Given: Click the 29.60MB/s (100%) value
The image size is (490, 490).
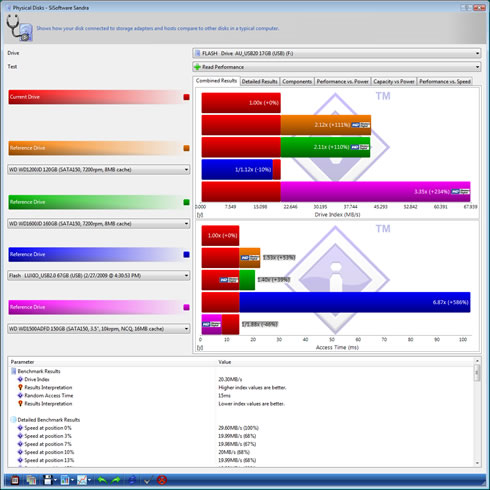Looking at the screenshot, I should (x=238, y=428).
